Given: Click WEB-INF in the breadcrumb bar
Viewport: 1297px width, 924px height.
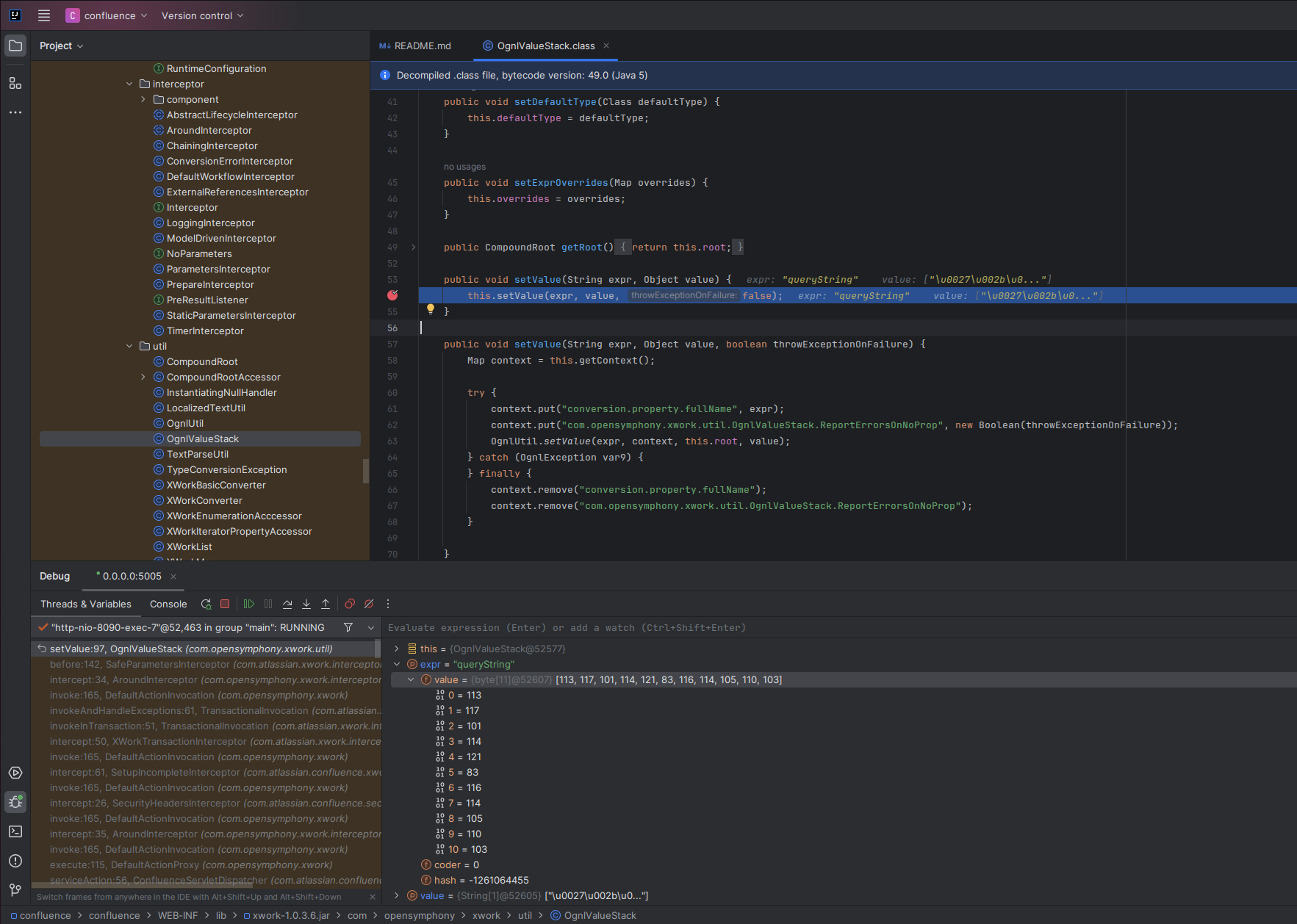Looking at the screenshot, I should (x=177, y=915).
